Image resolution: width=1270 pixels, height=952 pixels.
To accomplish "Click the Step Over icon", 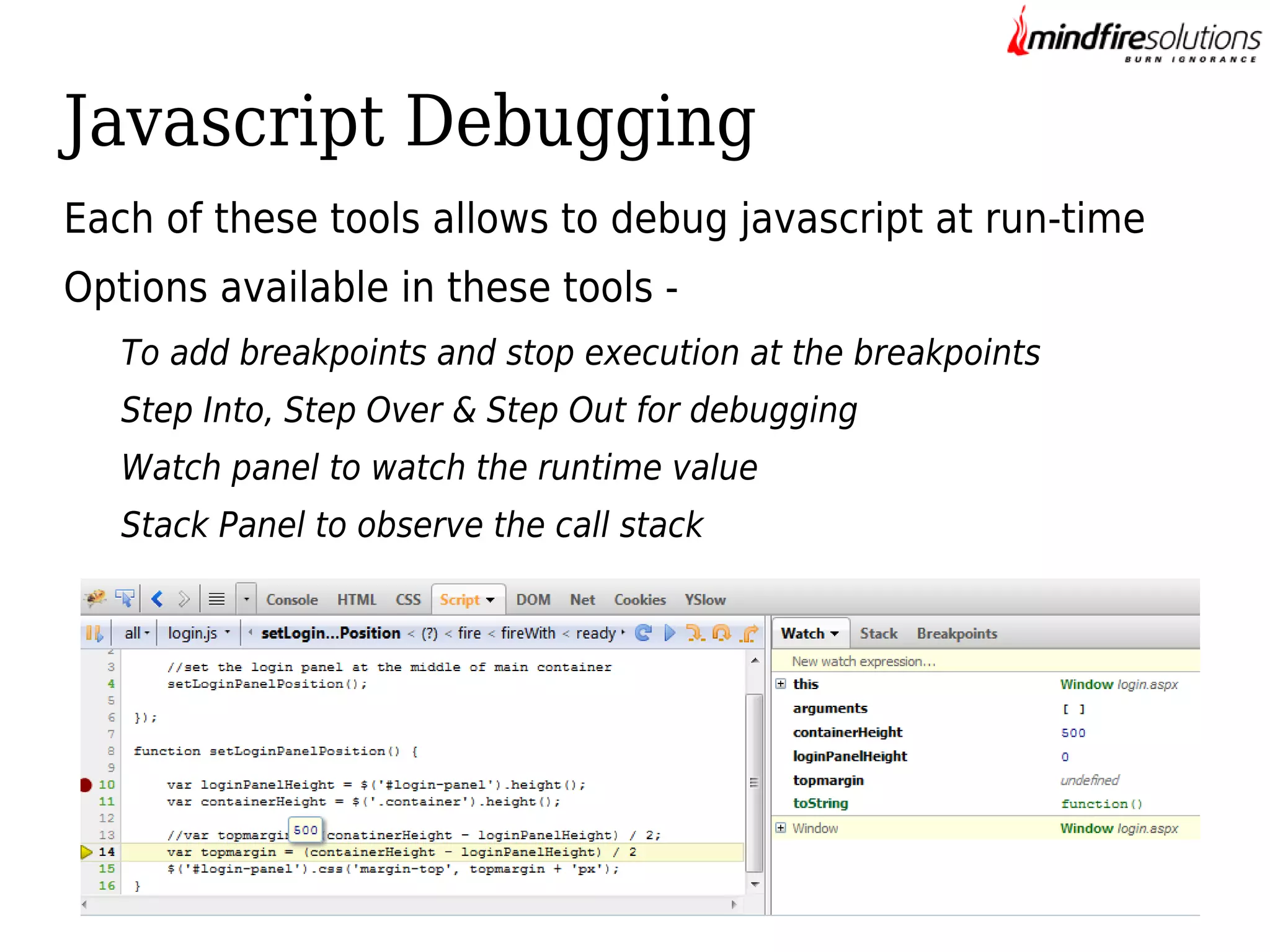I will click(x=721, y=633).
